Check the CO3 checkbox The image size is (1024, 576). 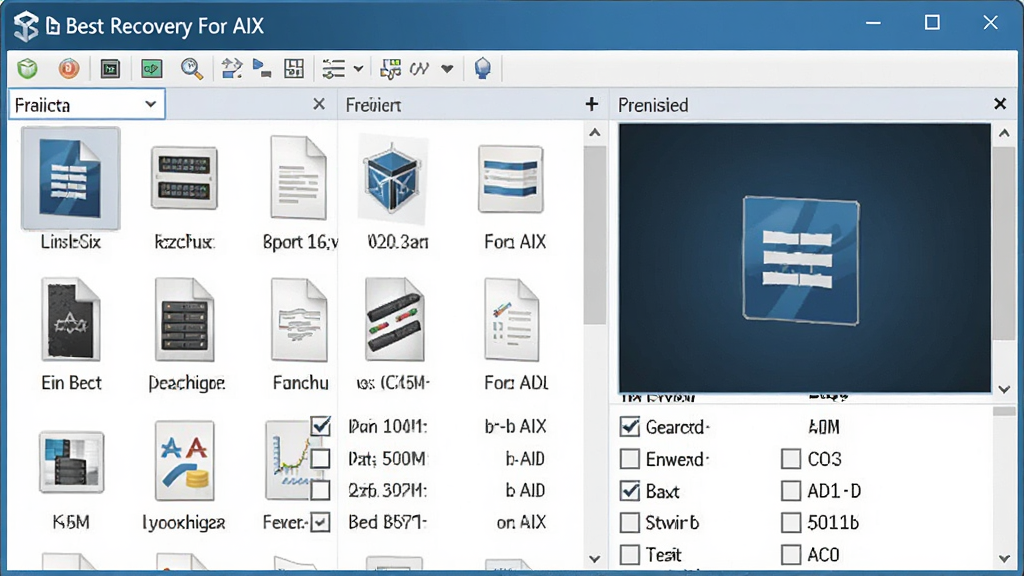(x=791, y=458)
